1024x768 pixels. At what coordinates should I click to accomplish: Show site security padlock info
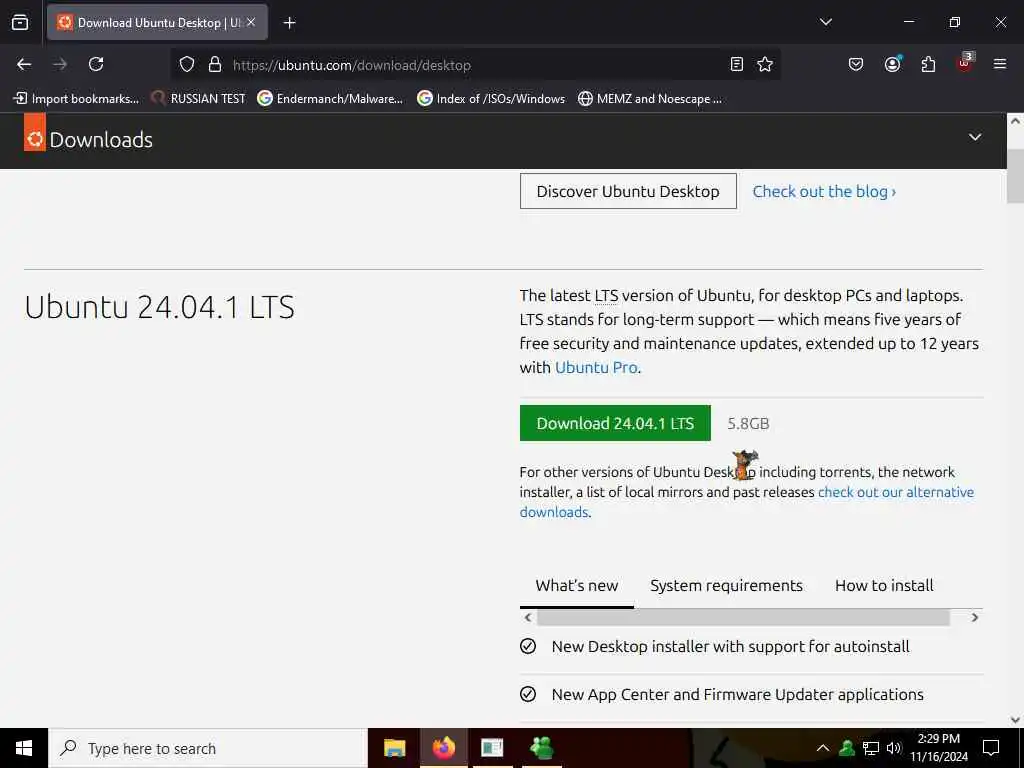215,65
